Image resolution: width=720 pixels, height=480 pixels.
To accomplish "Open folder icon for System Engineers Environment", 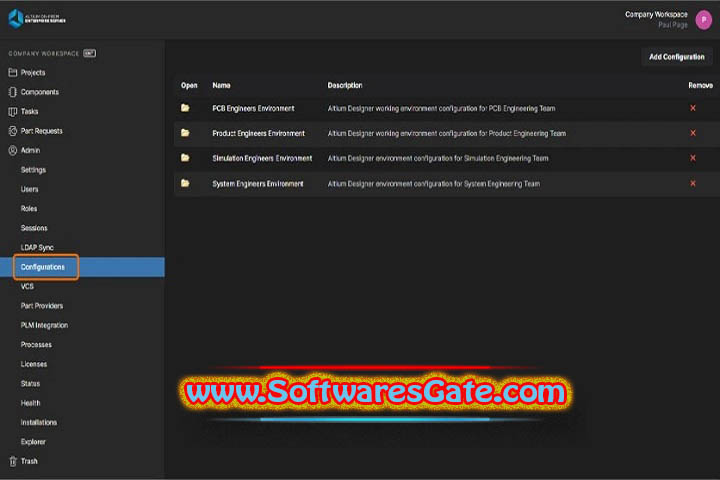I will click(185, 183).
